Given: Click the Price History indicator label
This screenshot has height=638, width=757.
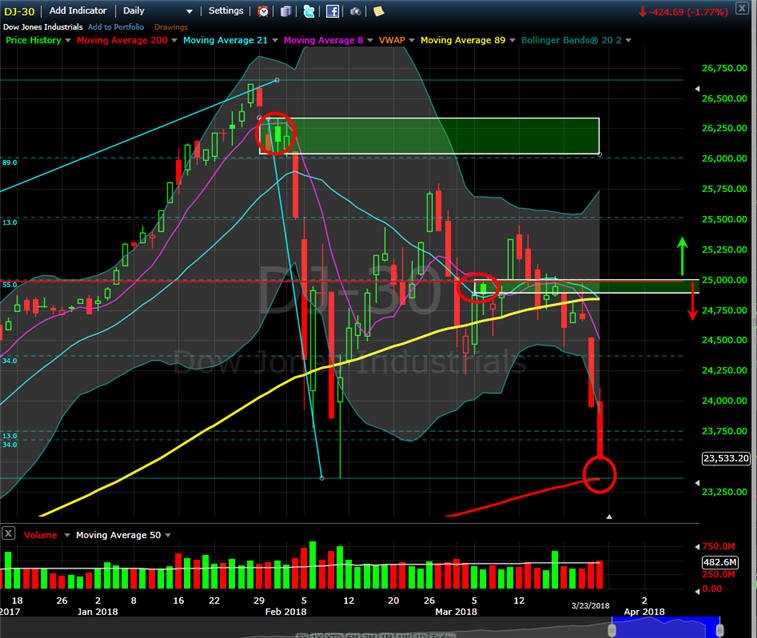Looking at the screenshot, I should [x=33, y=41].
